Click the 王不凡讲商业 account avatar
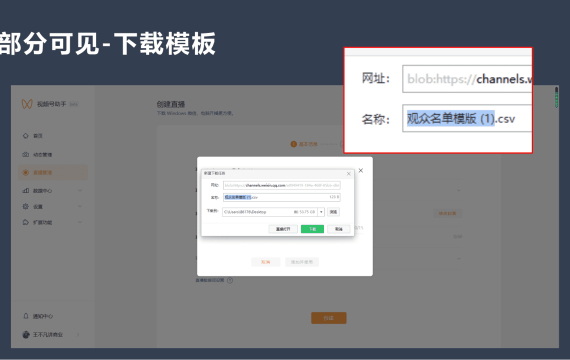 (26, 335)
